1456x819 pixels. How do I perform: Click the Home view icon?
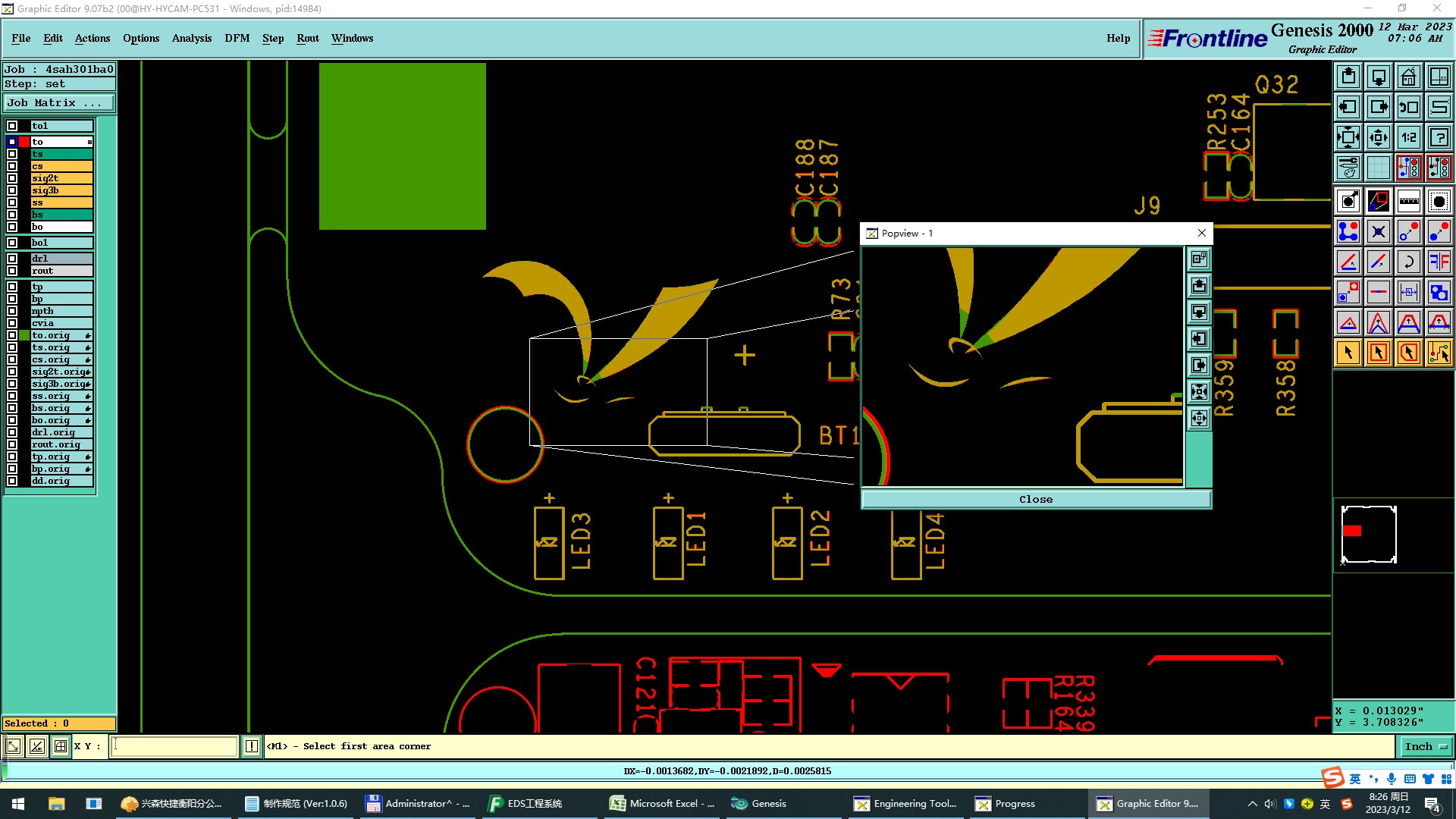coord(1408,77)
